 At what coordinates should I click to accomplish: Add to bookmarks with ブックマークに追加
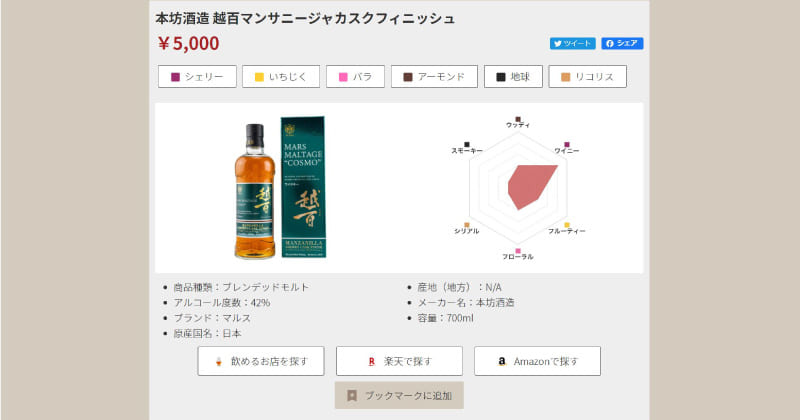click(x=399, y=396)
